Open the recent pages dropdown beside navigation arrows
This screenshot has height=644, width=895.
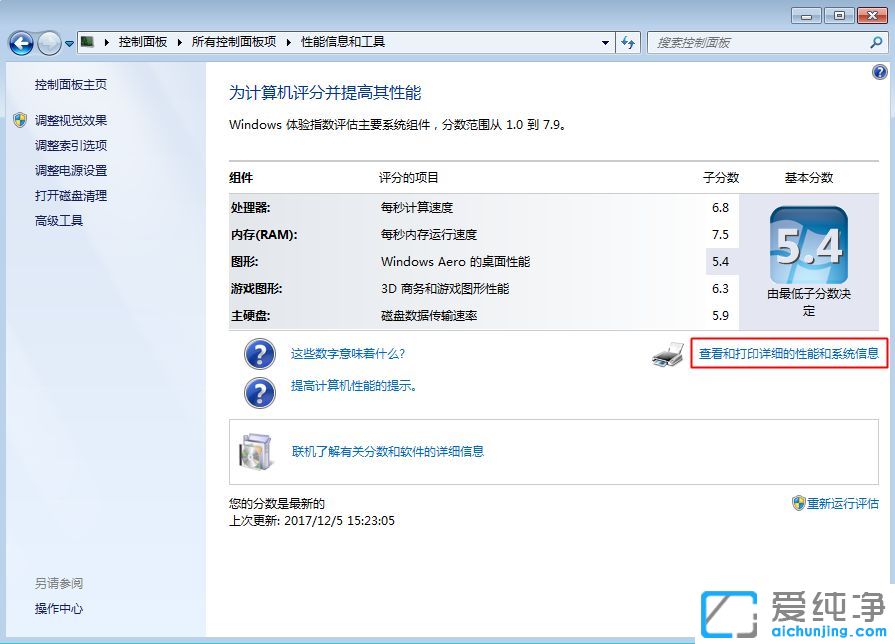pyautogui.click(x=67, y=43)
